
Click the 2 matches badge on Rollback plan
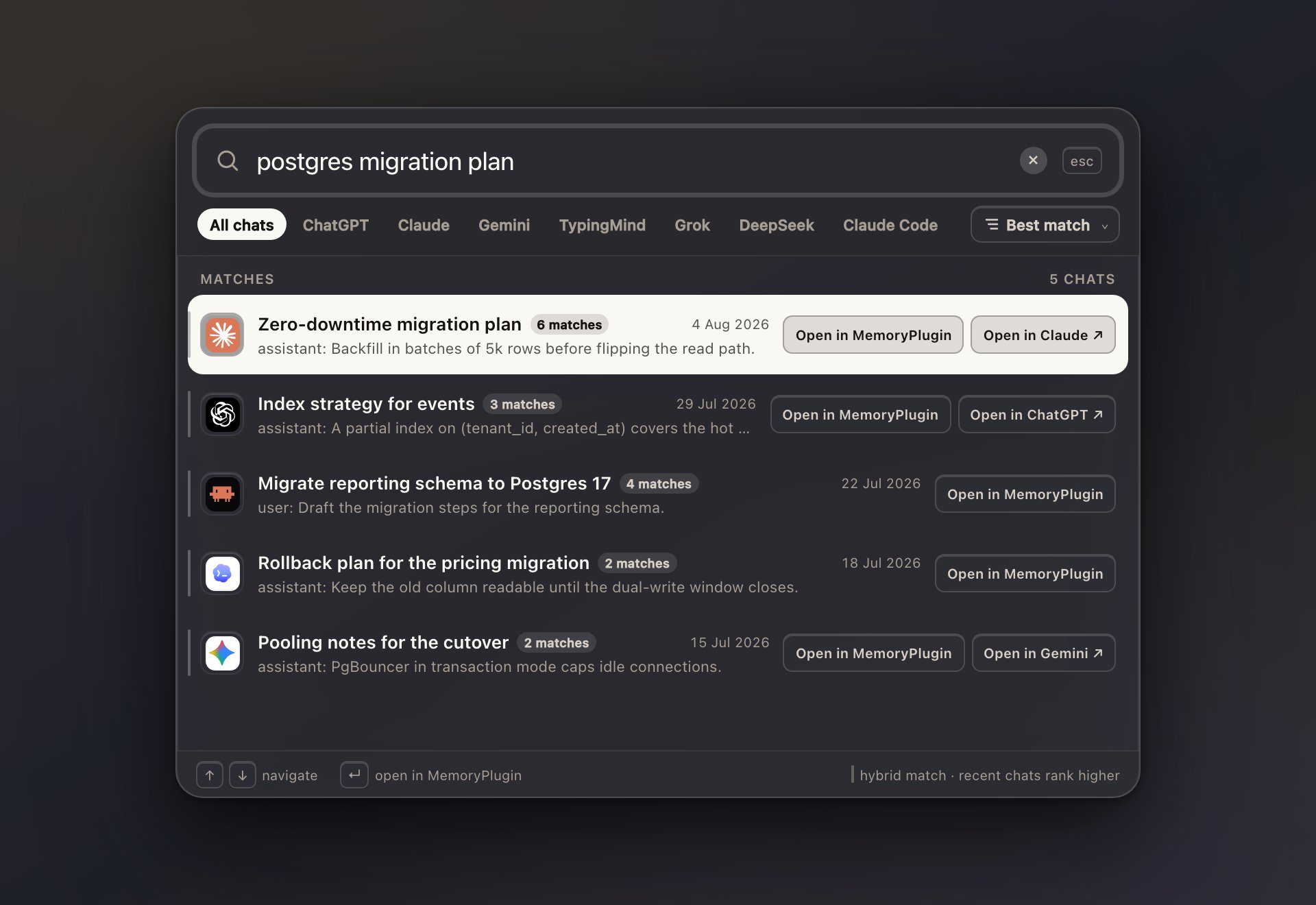click(637, 564)
